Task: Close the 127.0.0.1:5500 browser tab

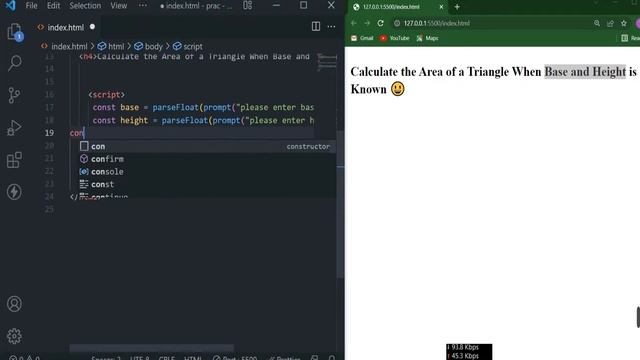Action: 441,7
